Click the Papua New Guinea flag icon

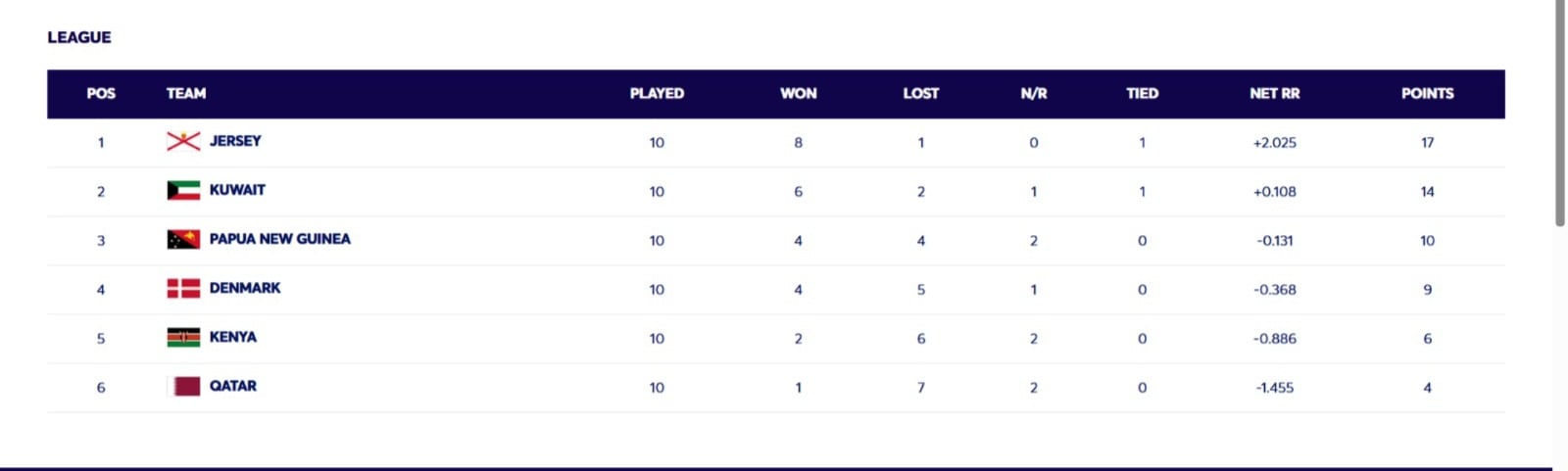pyautogui.click(x=183, y=239)
